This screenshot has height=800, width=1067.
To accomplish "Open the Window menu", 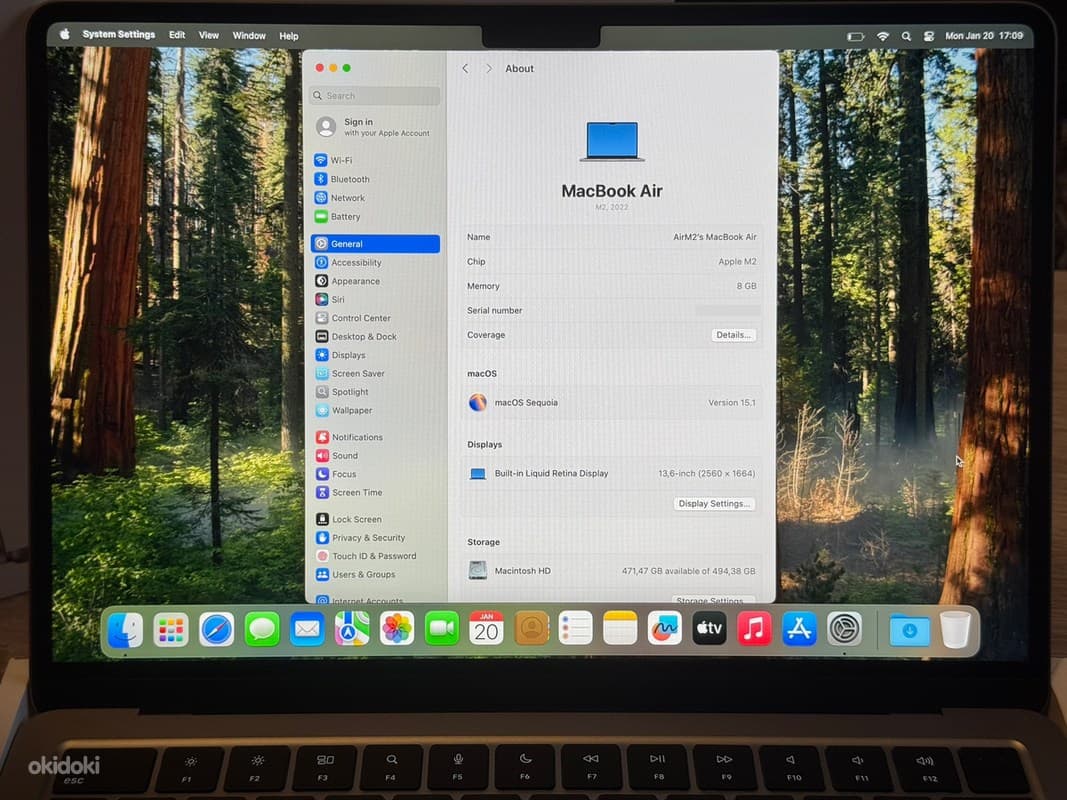I will [x=249, y=35].
